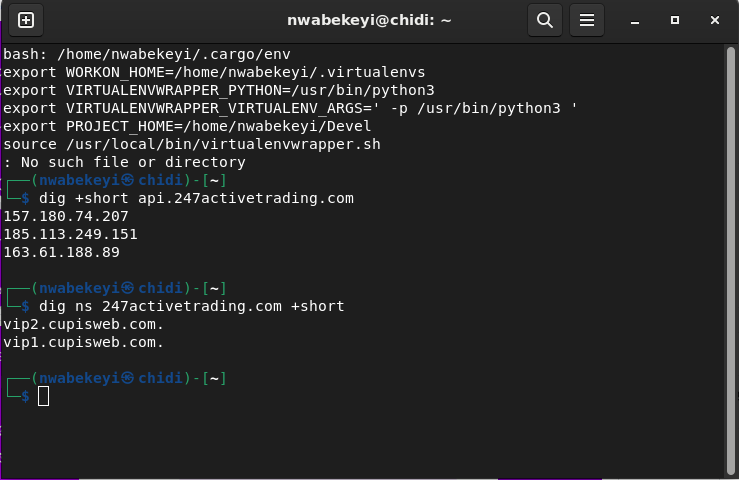739x480 pixels.
Task: Open a new terminal tab
Action: (x=26, y=20)
